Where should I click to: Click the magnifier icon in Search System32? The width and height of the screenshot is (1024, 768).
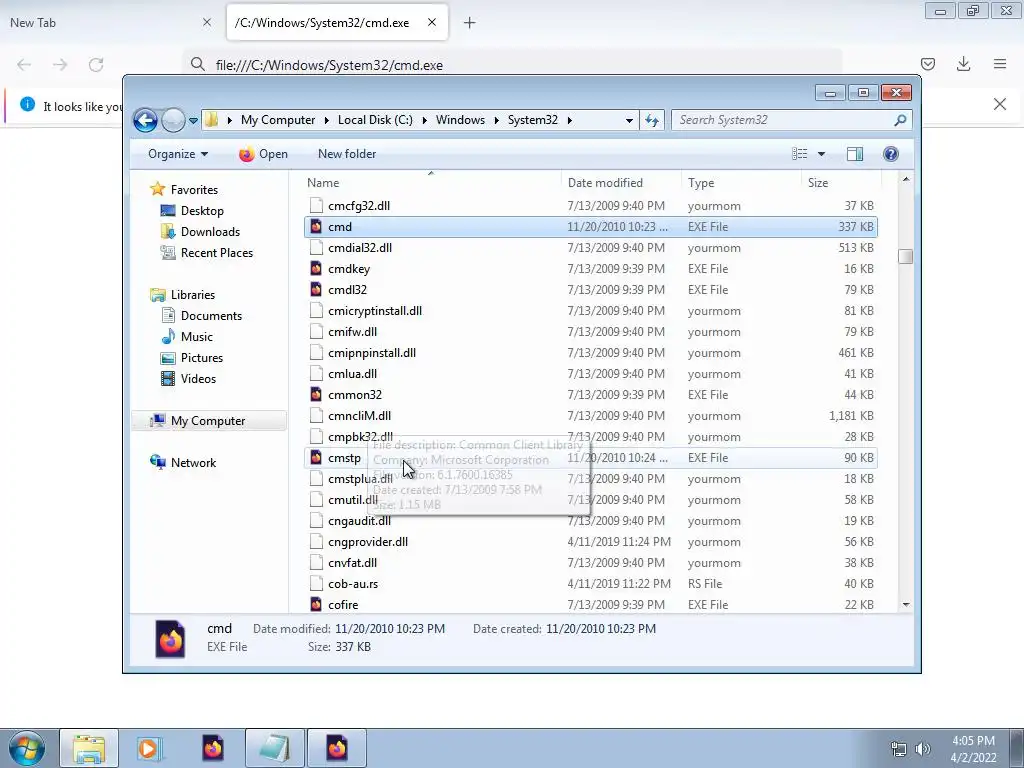pos(900,120)
